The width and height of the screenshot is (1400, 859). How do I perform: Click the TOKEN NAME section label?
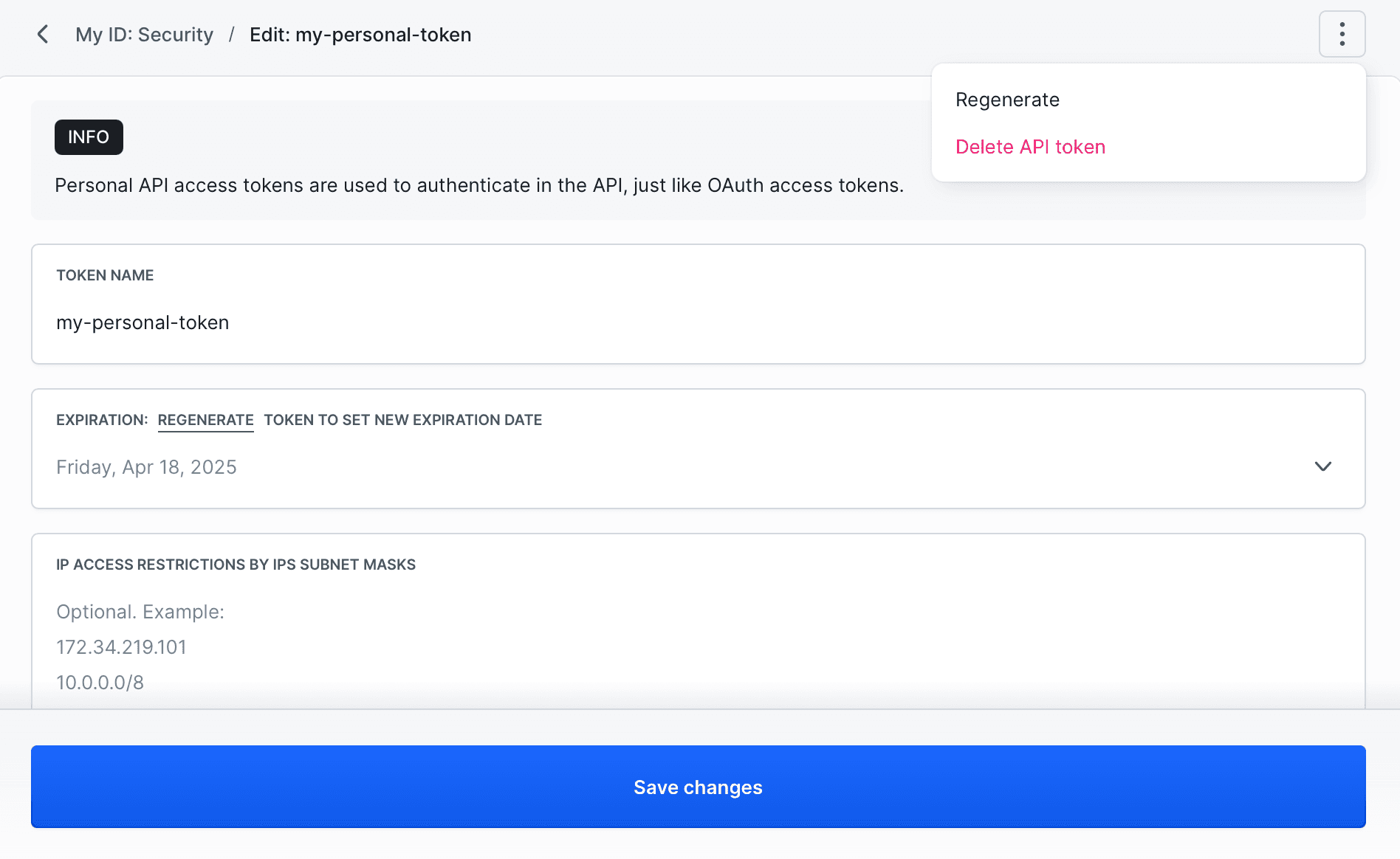click(x=105, y=275)
